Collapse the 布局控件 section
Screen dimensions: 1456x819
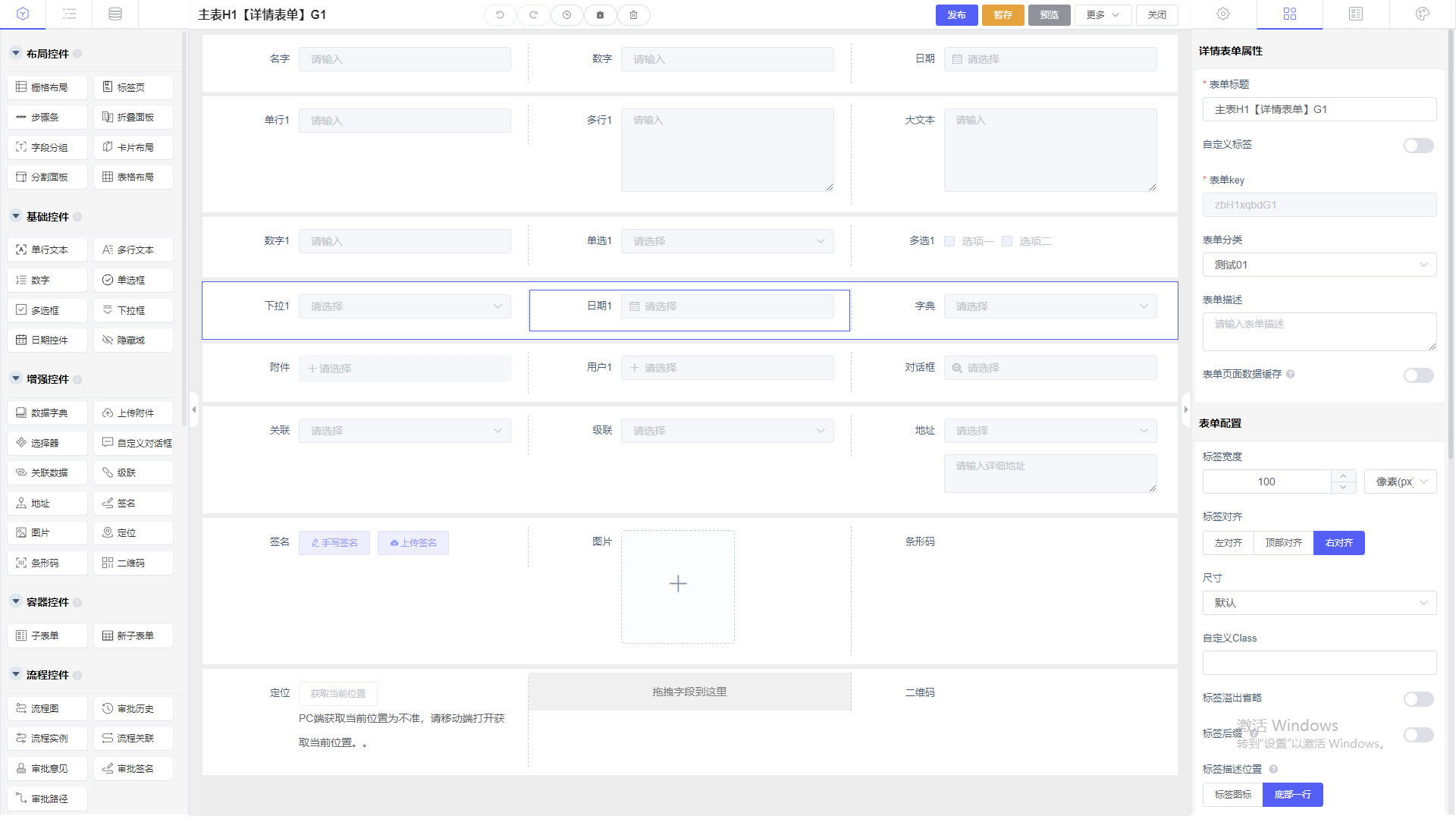pos(16,54)
